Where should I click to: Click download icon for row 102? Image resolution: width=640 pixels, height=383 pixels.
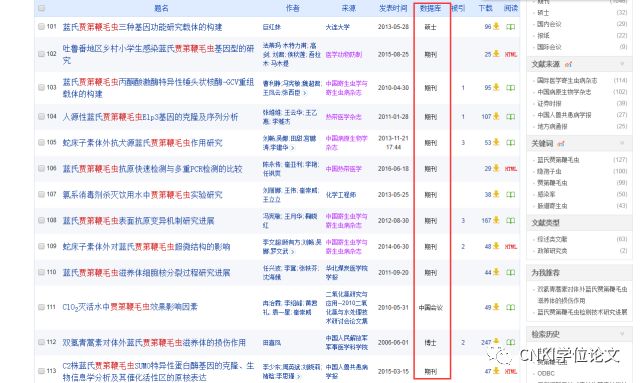pos(496,54)
